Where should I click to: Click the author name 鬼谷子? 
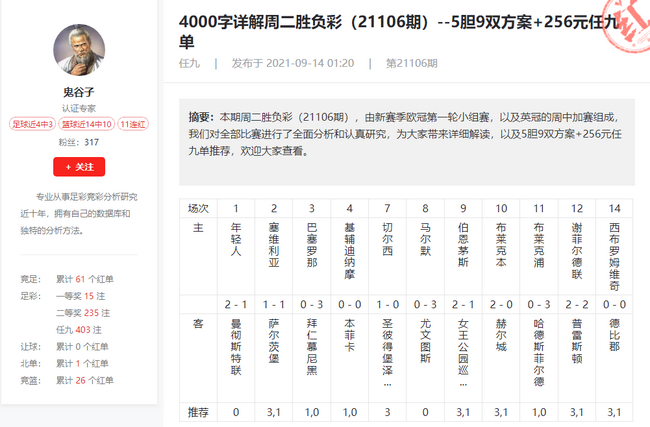(x=79, y=92)
